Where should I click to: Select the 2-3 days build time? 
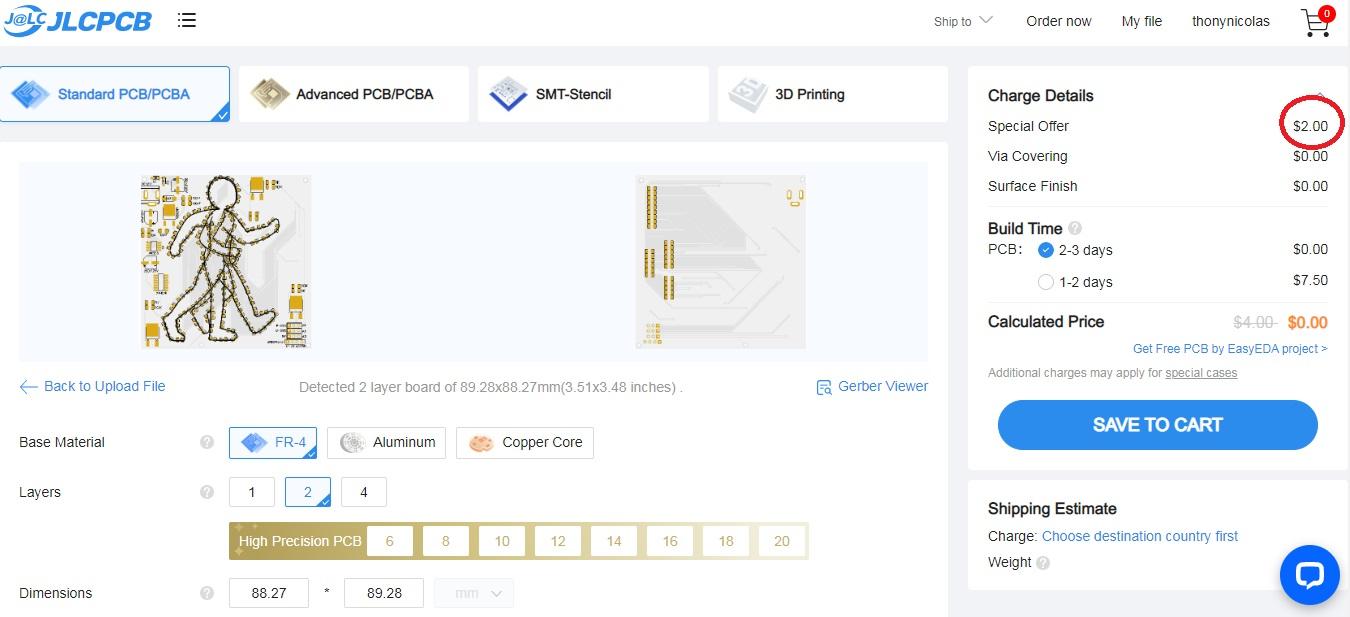[1046, 250]
